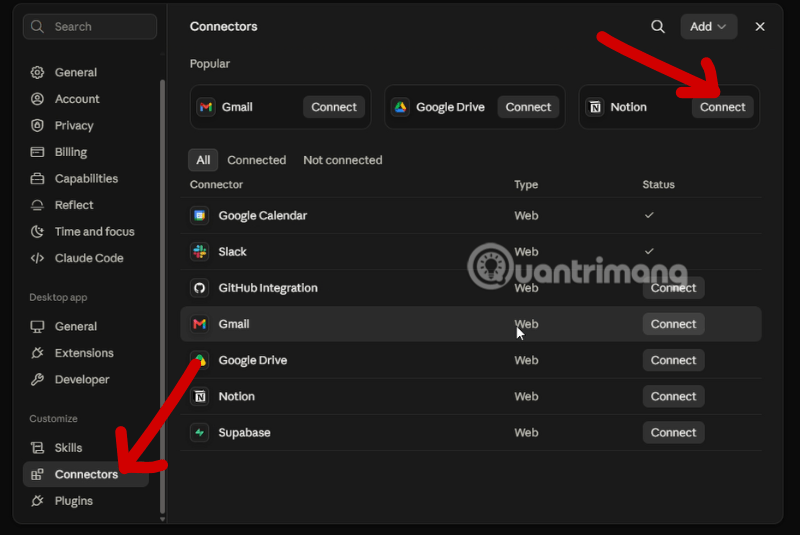Click the Supabase row name
The height and width of the screenshot is (535, 800).
point(244,433)
